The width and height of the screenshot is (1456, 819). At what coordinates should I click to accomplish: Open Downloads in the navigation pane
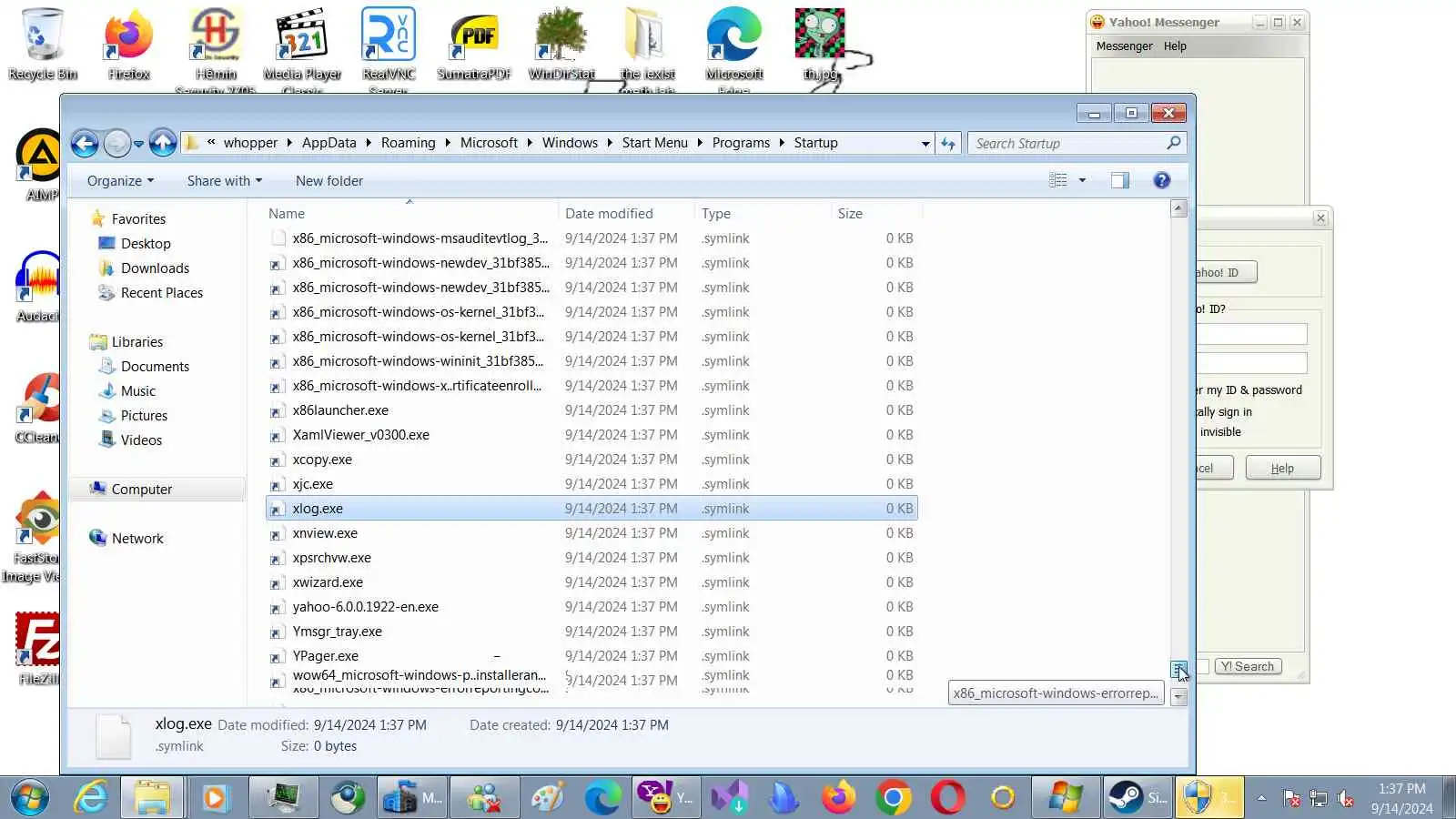pyautogui.click(x=155, y=268)
